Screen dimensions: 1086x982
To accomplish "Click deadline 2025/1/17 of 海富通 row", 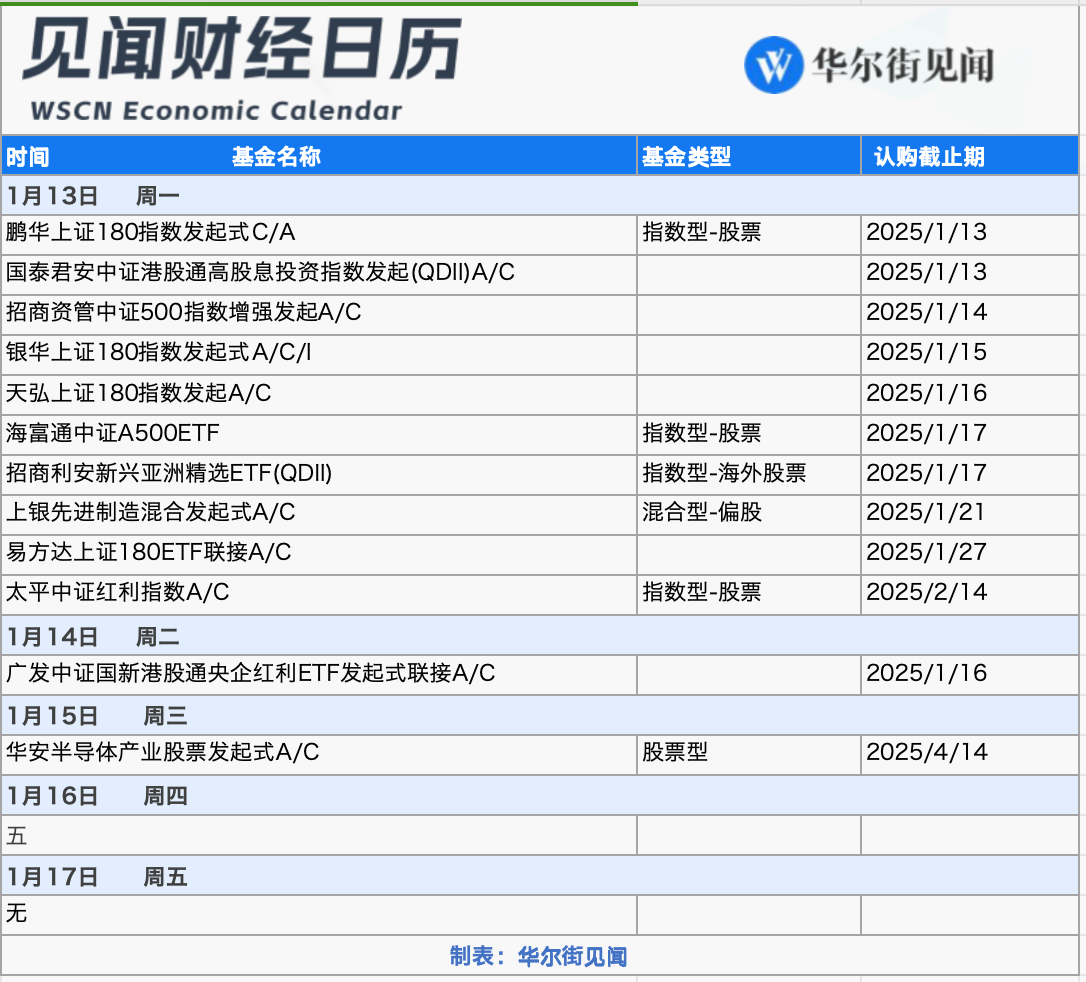I will pyautogui.click(x=927, y=434).
